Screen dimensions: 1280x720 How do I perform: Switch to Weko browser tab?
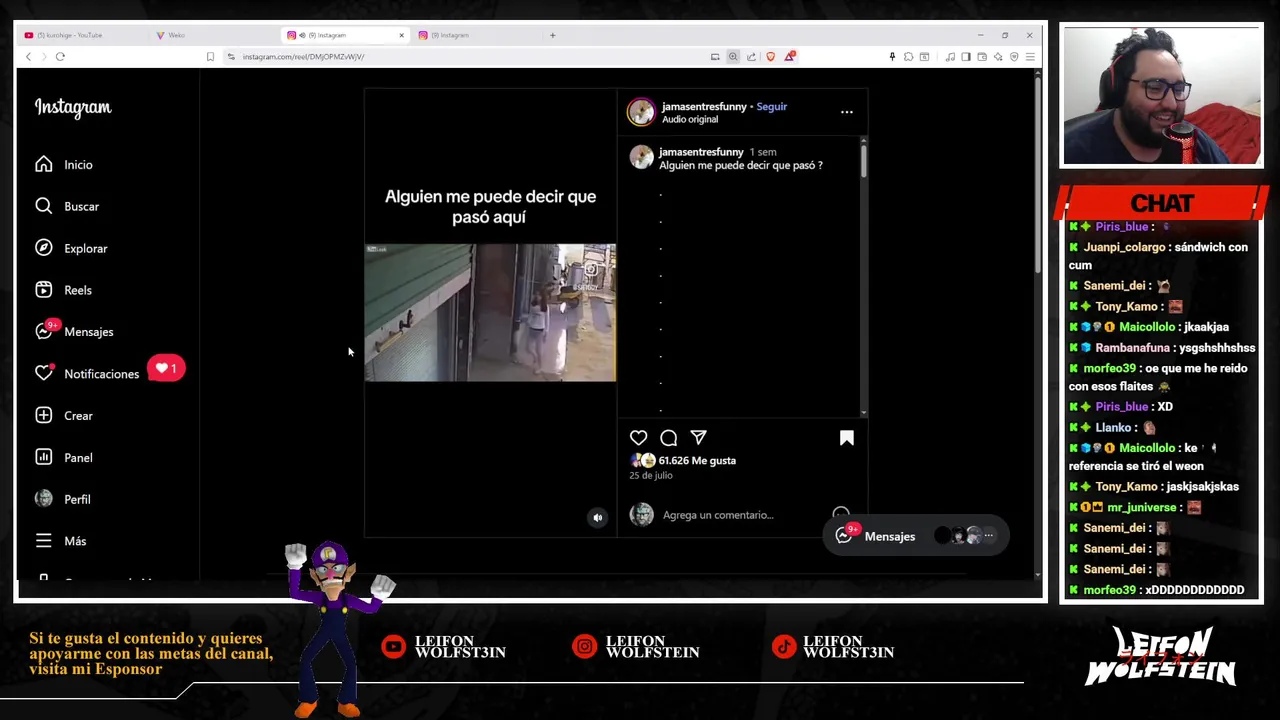coord(176,35)
